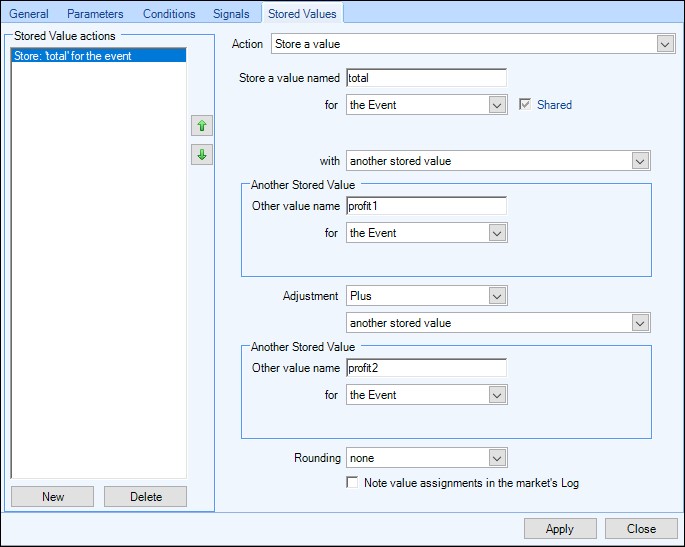Click the 'total' value name field
Screen dimensions: 685x547
click(426, 78)
